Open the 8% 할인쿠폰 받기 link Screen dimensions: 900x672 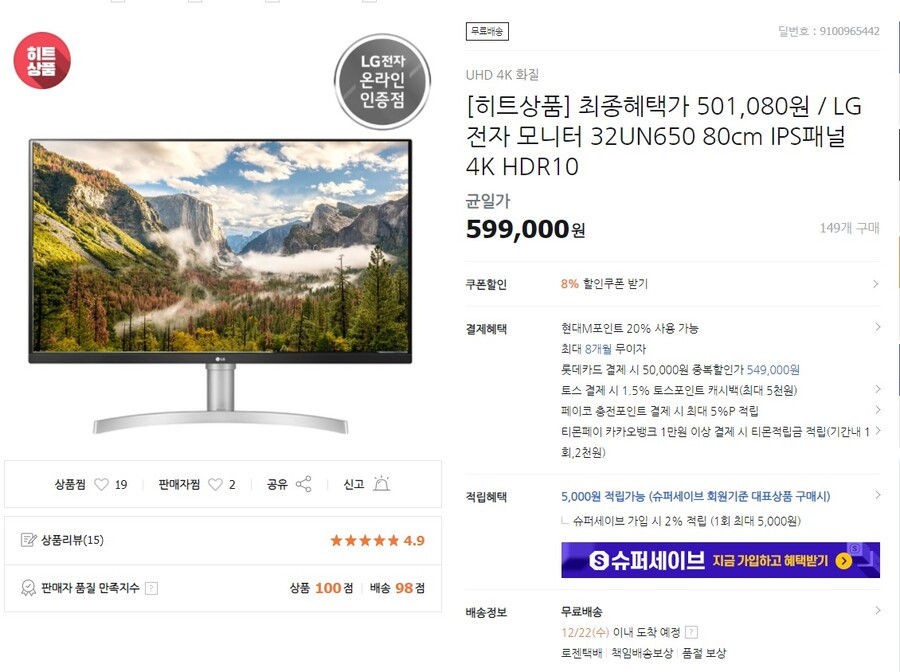coord(604,283)
